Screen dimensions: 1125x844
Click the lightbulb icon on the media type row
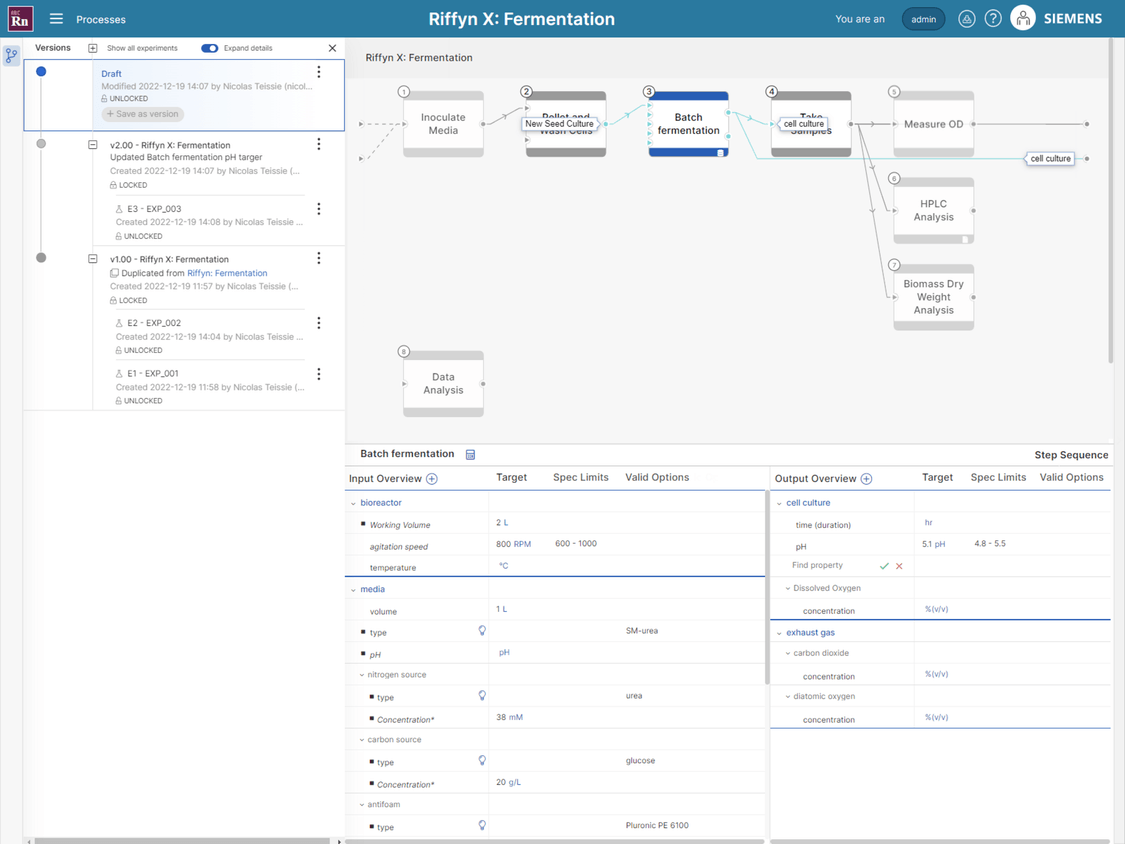pos(482,631)
